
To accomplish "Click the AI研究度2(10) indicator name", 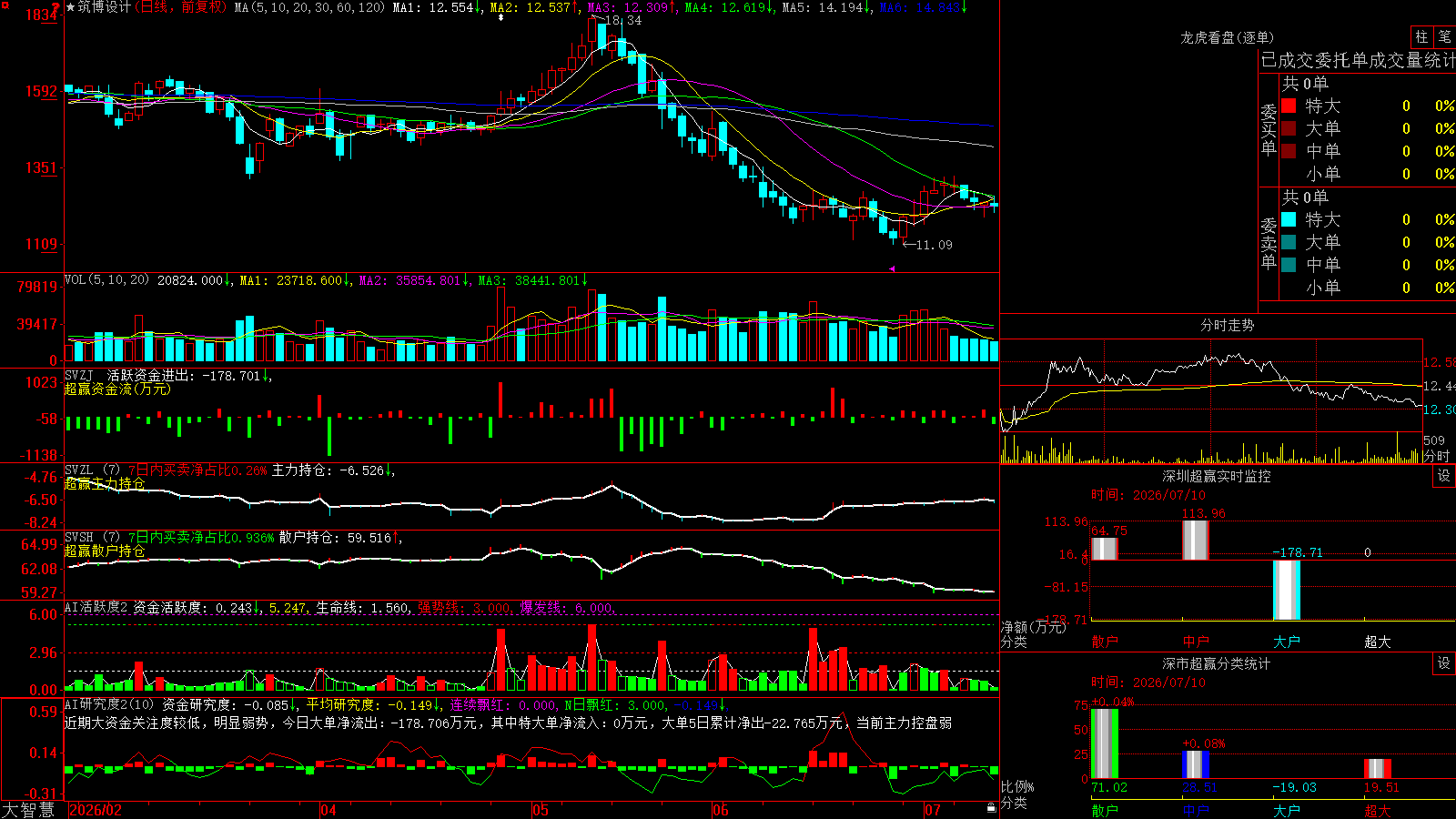I will coord(109,704).
